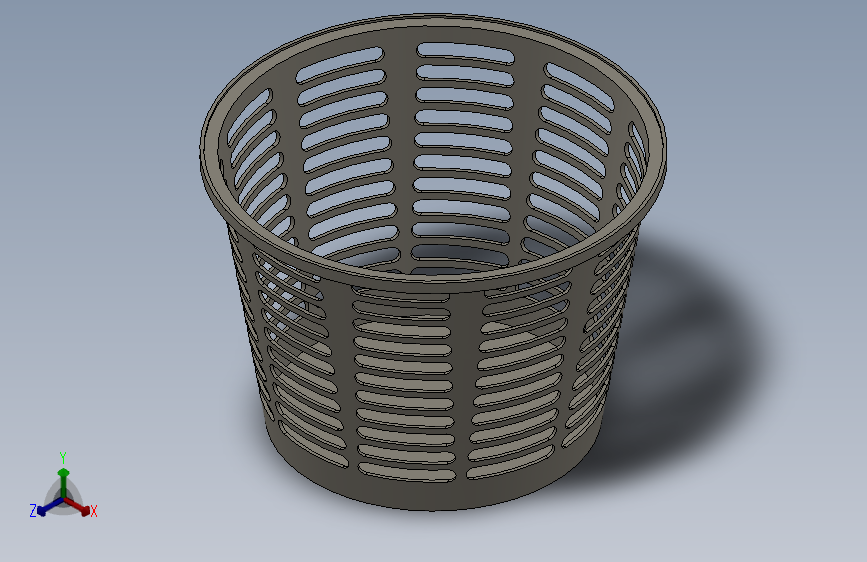Click the blue Z axis of the orientation triad

(x=50, y=507)
